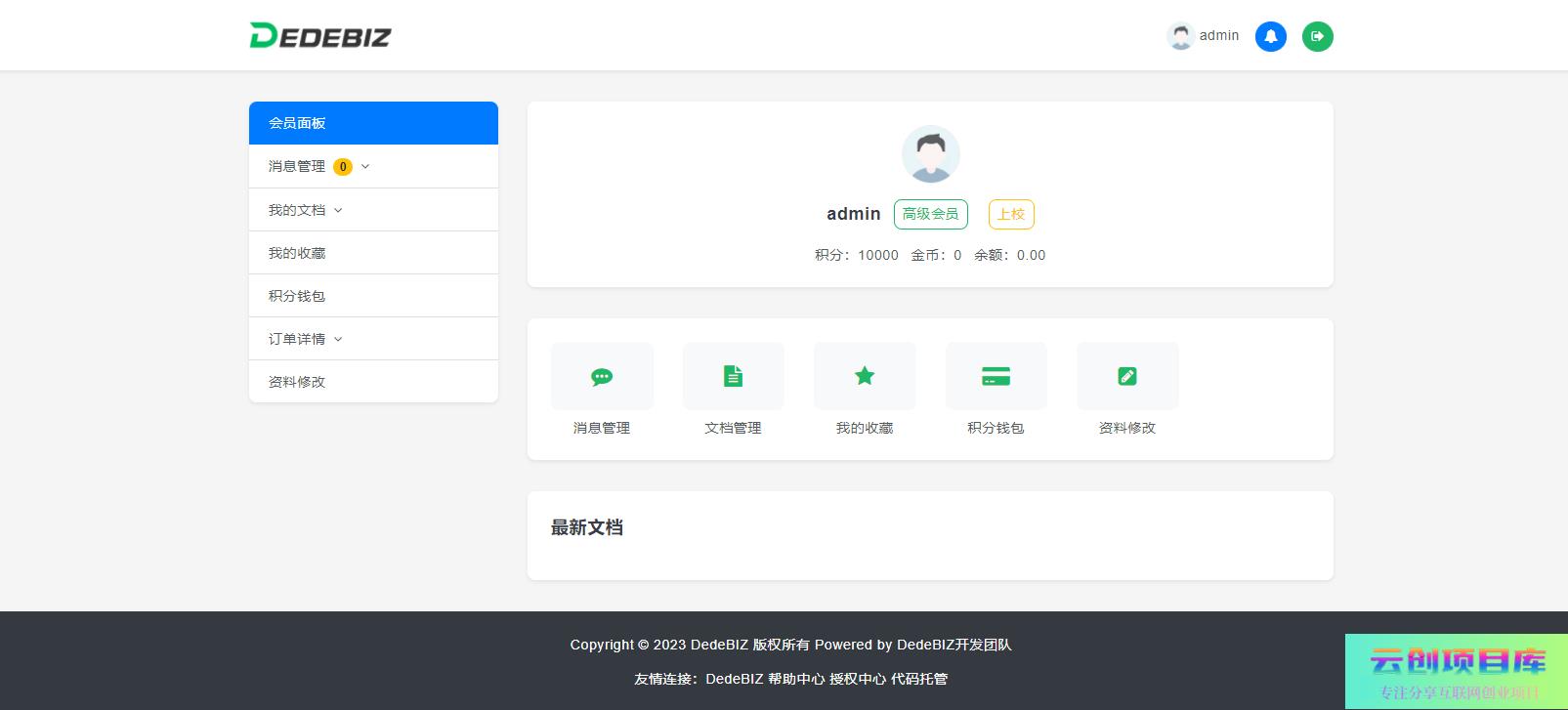Click the 授权中心 footer link
The width and height of the screenshot is (1568, 710).
[858, 679]
